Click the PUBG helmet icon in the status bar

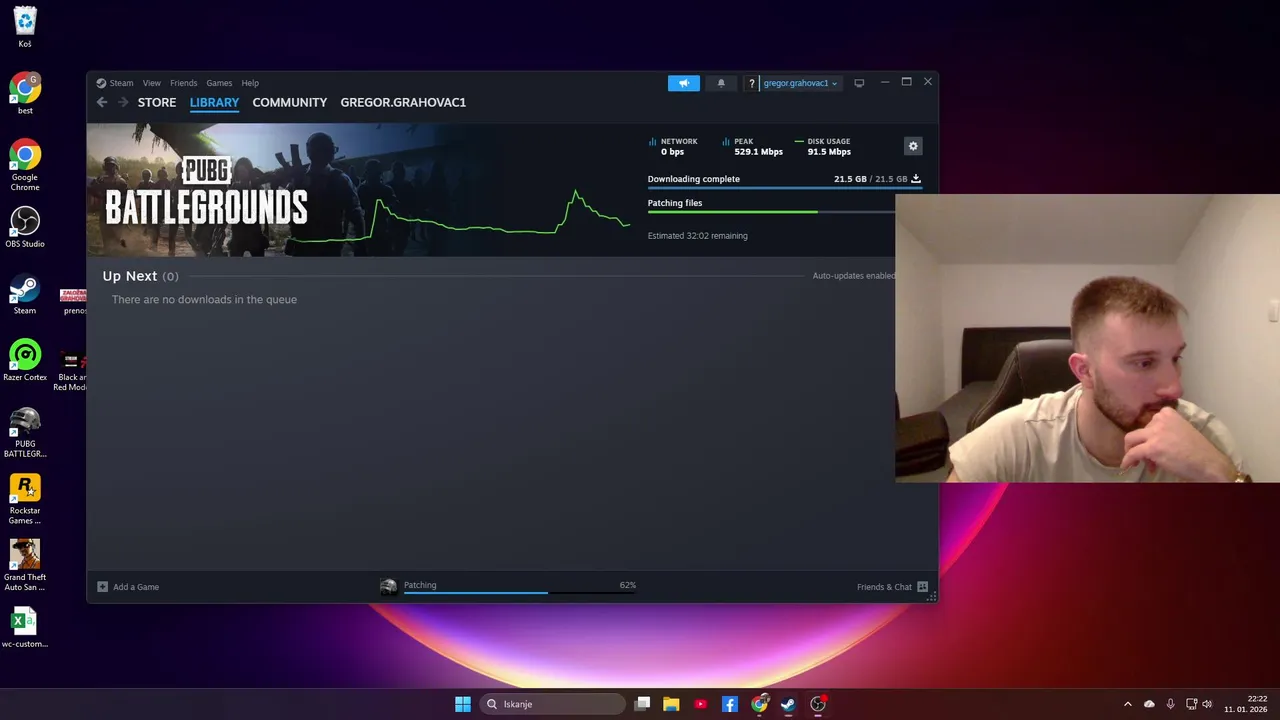click(389, 587)
